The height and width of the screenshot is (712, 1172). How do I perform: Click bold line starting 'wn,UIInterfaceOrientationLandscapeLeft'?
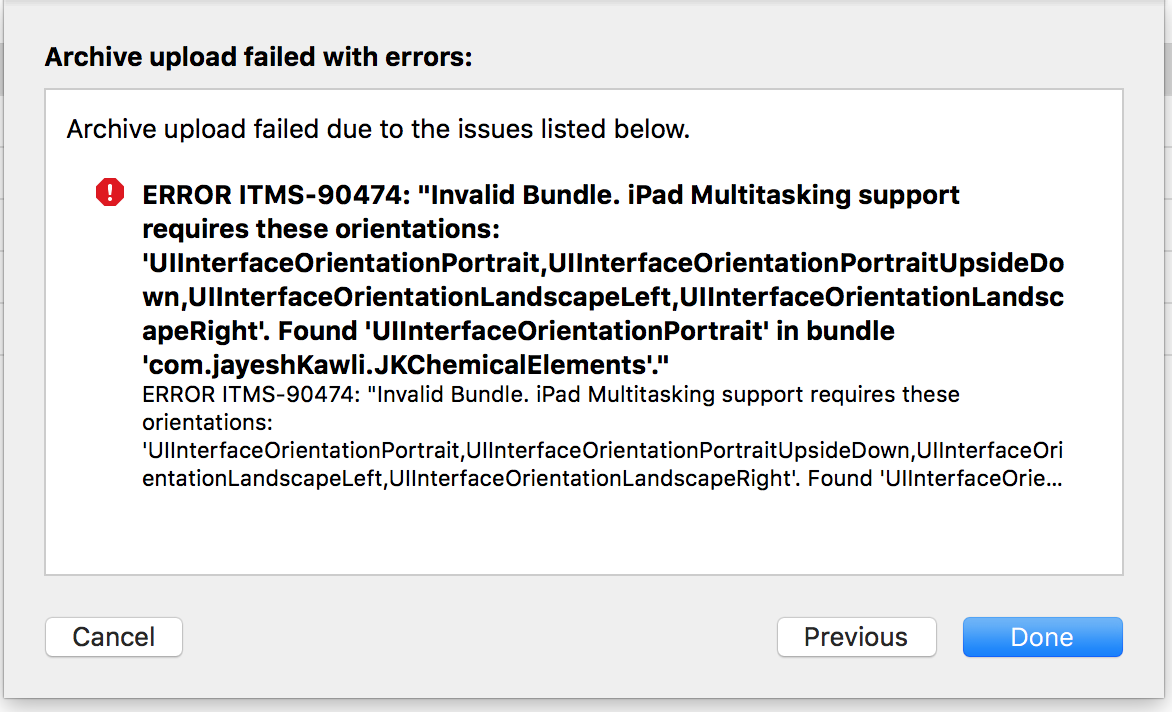[603, 297]
